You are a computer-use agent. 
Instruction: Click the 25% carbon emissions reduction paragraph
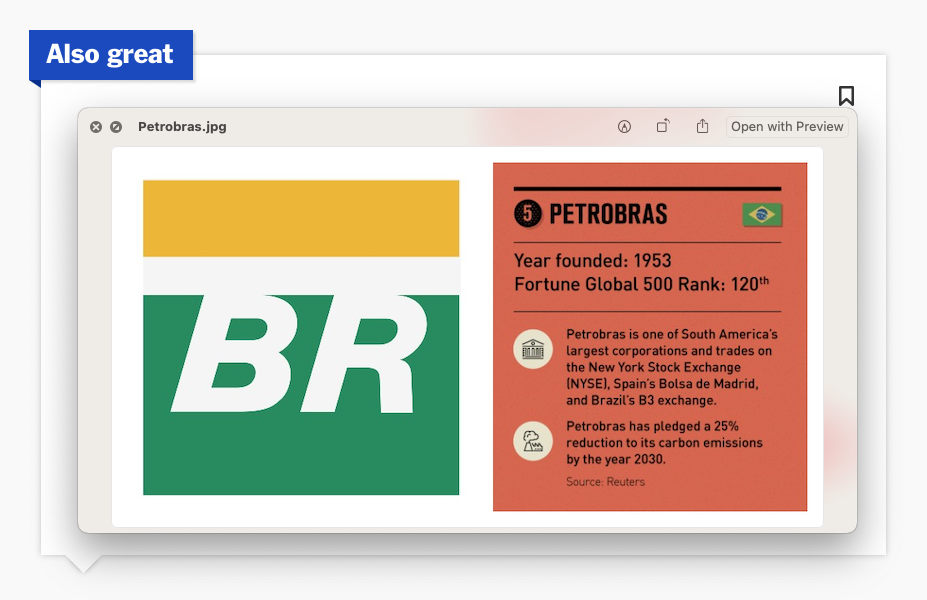point(665,443)
